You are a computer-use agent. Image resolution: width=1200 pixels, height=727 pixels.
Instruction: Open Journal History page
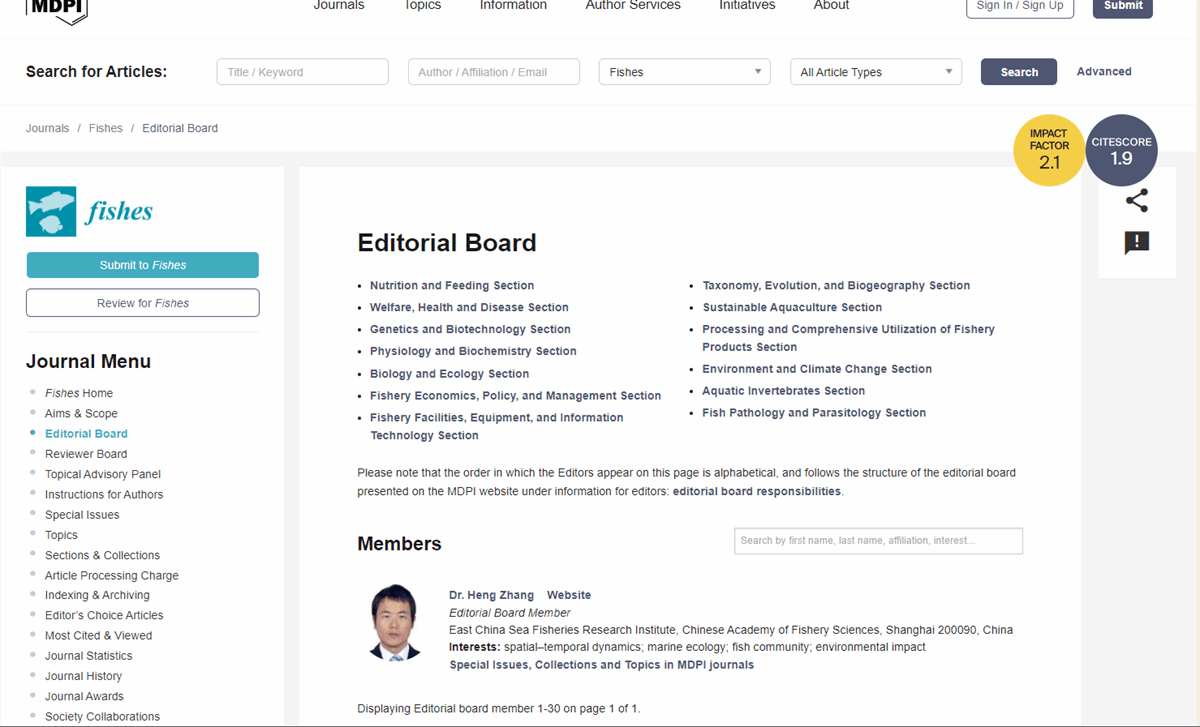coord(83,676)
